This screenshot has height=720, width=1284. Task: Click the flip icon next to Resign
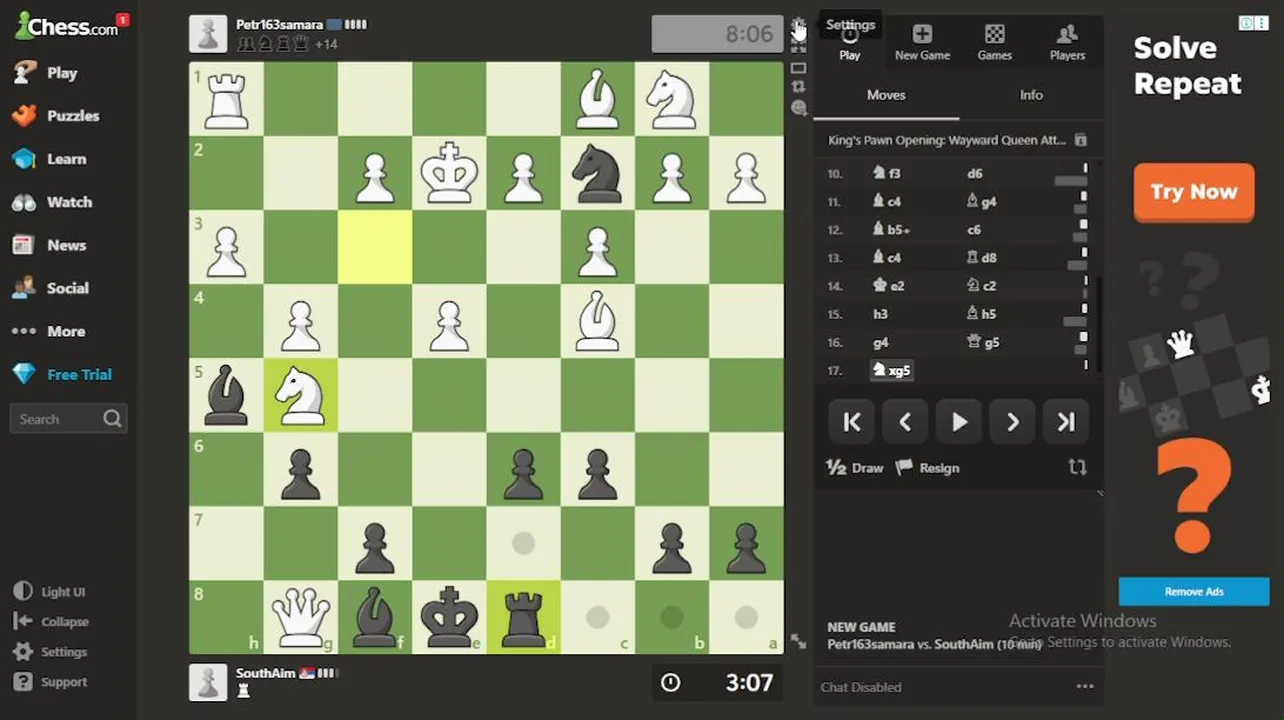tap(1077, 467)
